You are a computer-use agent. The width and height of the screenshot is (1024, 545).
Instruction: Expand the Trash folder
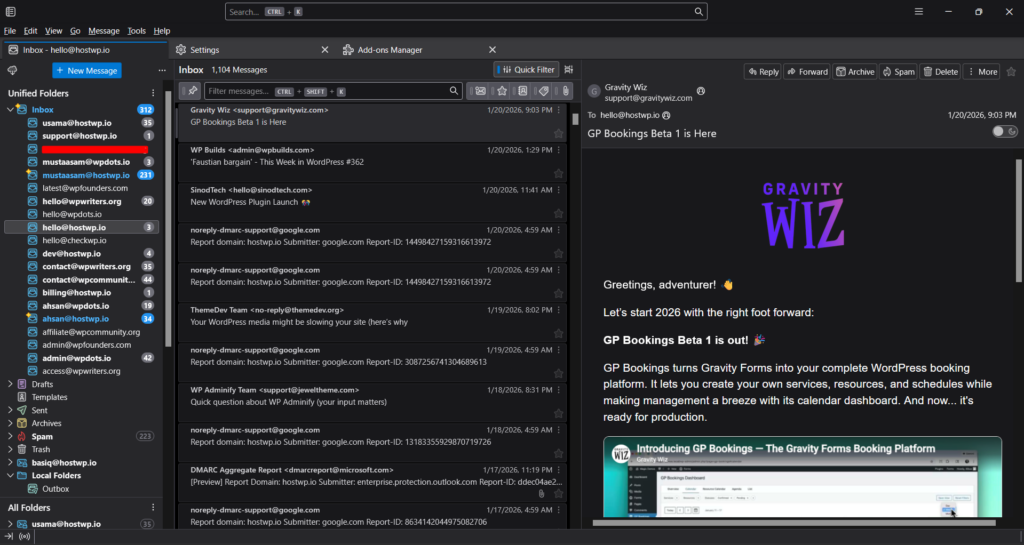(x=10, y=449)
